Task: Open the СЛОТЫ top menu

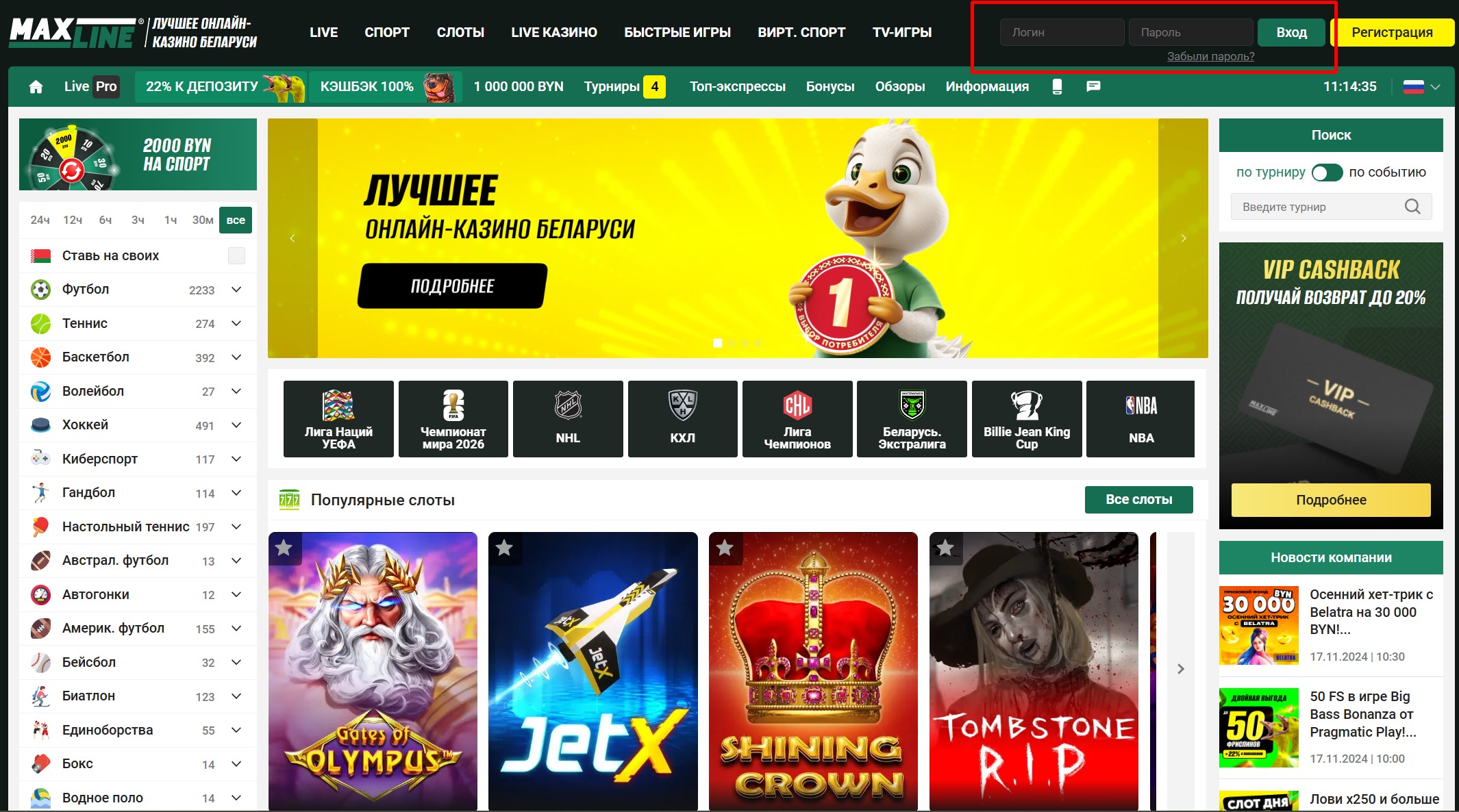Action: pyautogui.click(x=460, y=32)
